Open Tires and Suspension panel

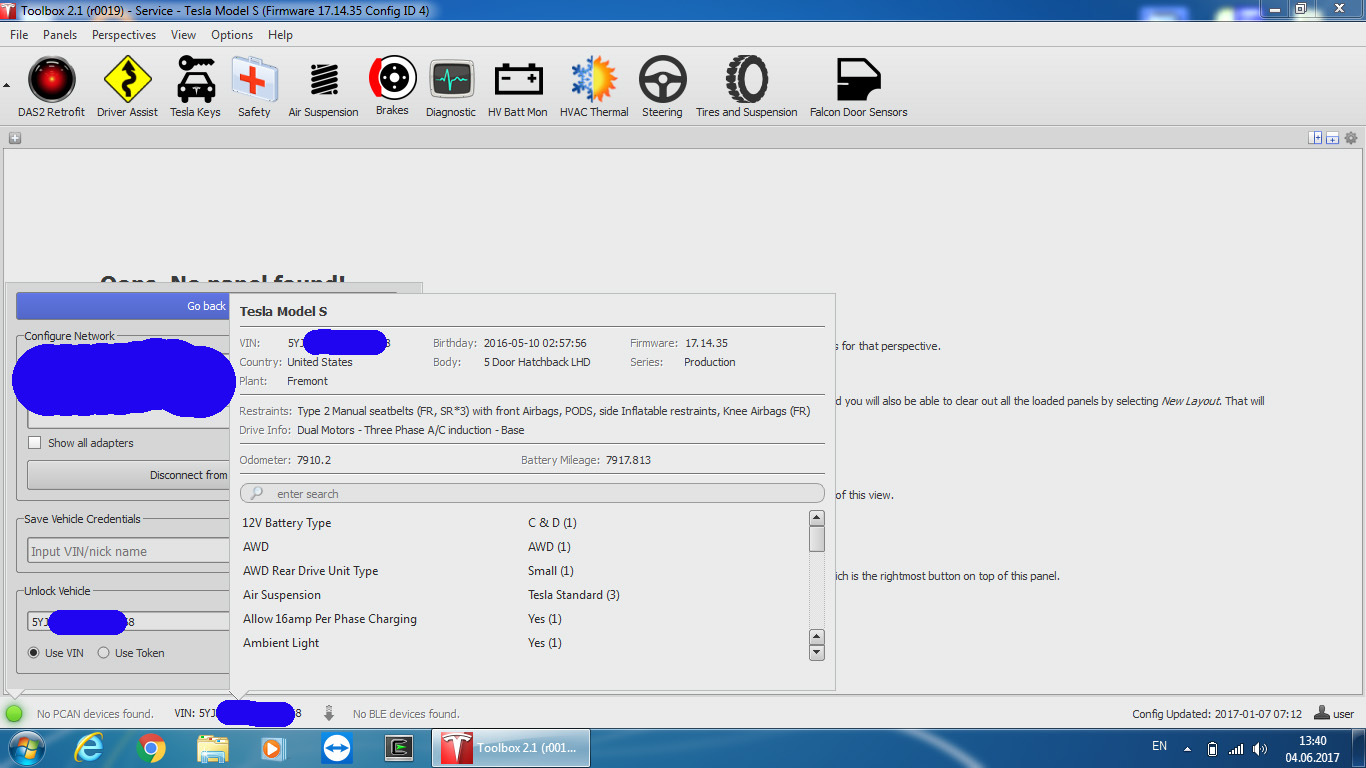pyautogui.click(x=747, y=88)
